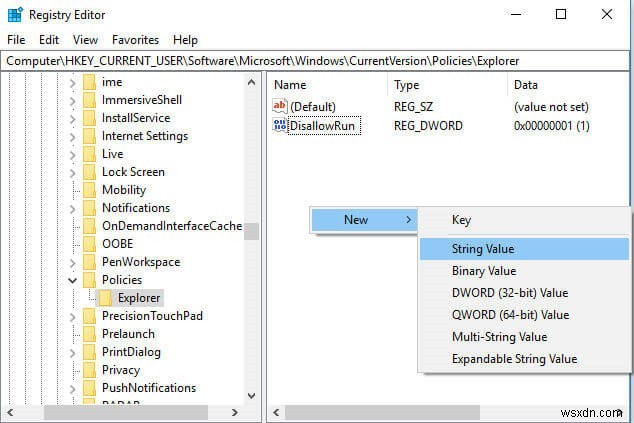
Task: Expand the PushNotifications key
Action: [72, 389]
